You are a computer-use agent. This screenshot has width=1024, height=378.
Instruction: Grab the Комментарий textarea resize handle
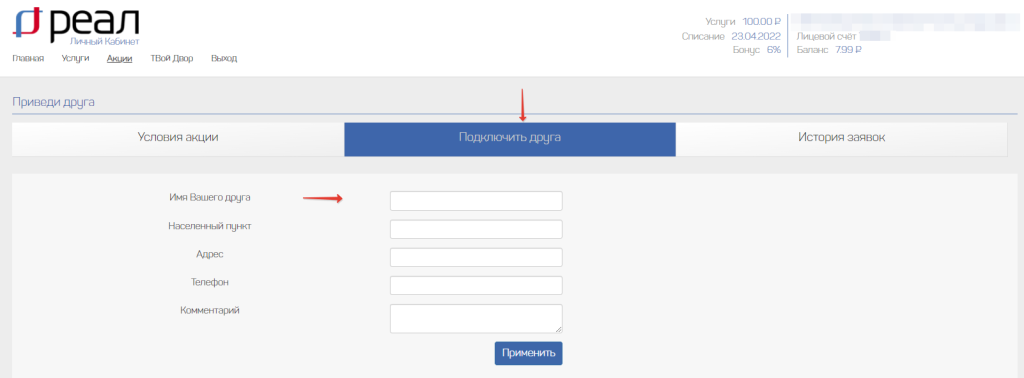coord(558,330)
